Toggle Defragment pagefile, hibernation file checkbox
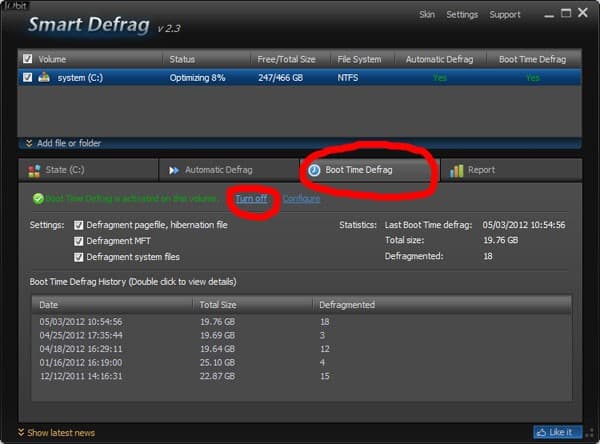The image size is (600, 444). [x=78, y=225]
